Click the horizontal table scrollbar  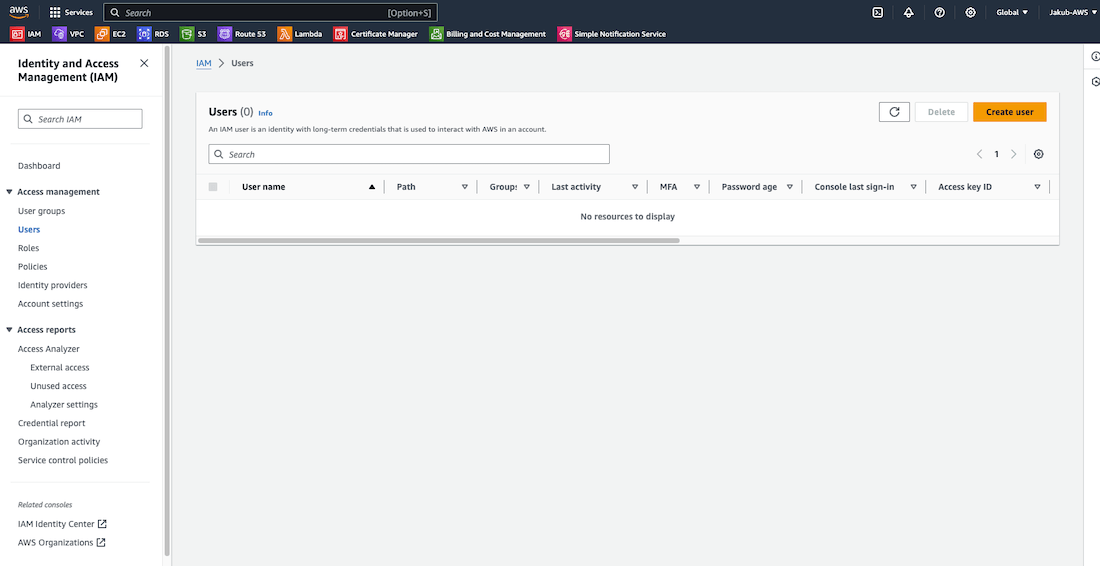coord(439,241)
